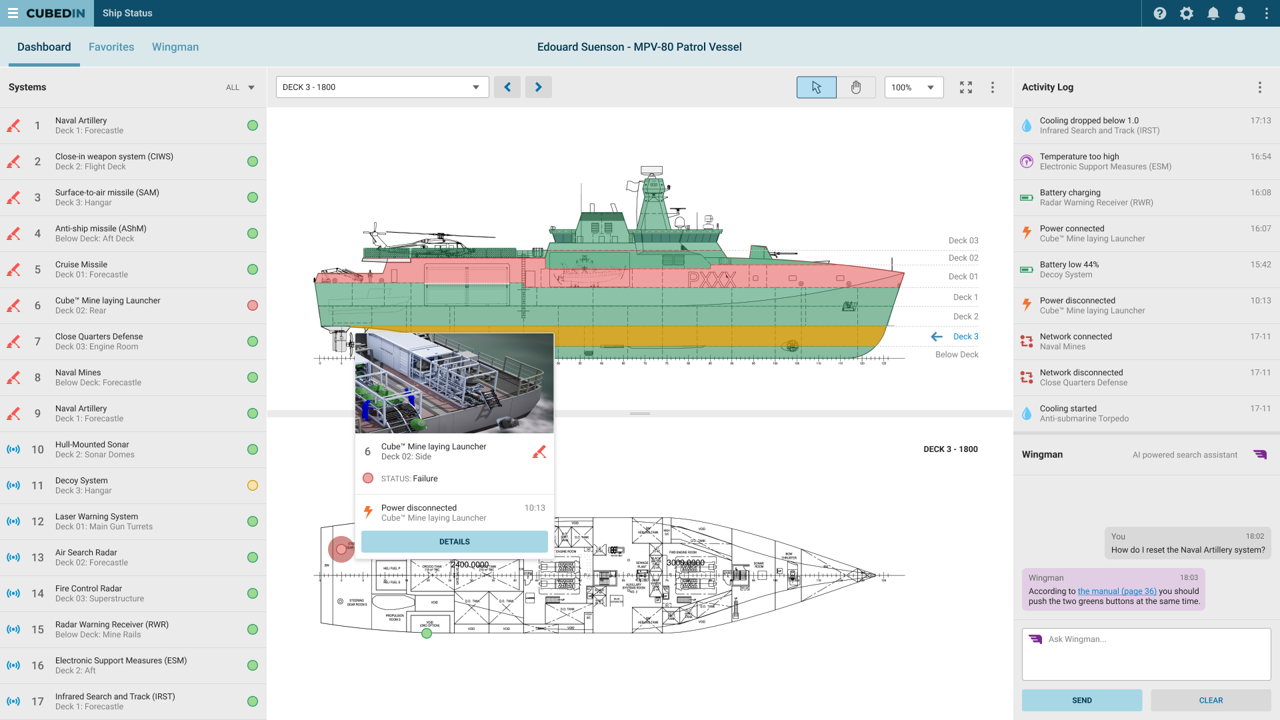Click the red failure indicator for Cube Mine laying Launcher
This screenshot has height=720, width=1280.
click(253, 305)
